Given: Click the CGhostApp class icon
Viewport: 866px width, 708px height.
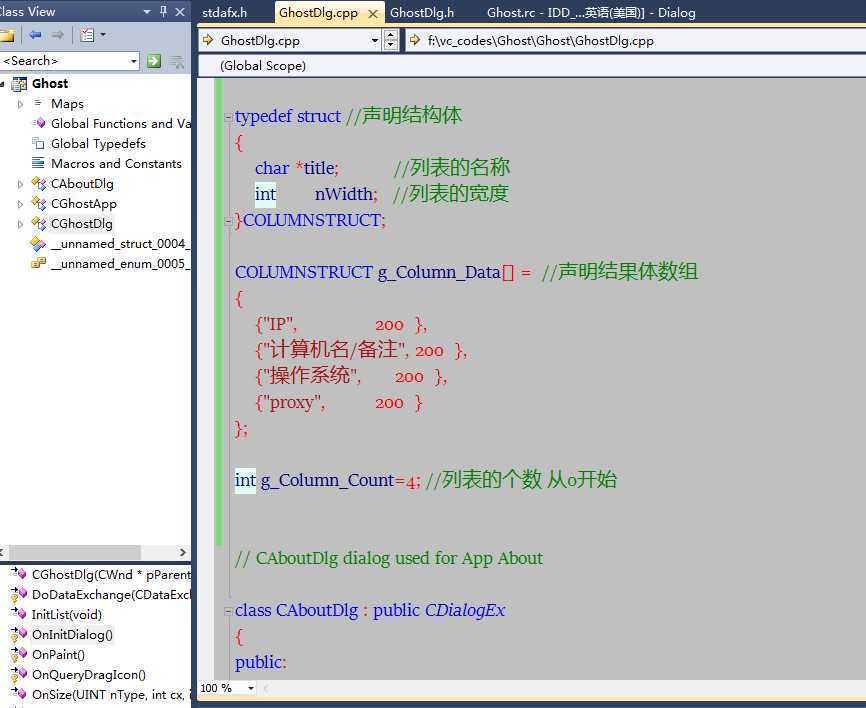Looking at the screenshot, I should (x=39, y=204).
